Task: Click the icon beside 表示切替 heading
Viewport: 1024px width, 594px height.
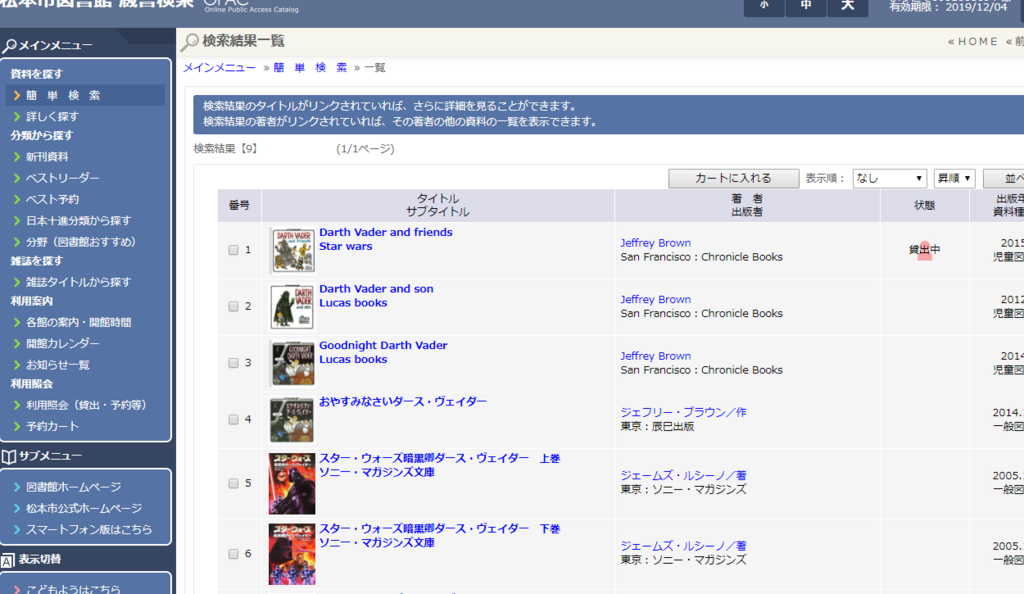Action: point(8,561)
